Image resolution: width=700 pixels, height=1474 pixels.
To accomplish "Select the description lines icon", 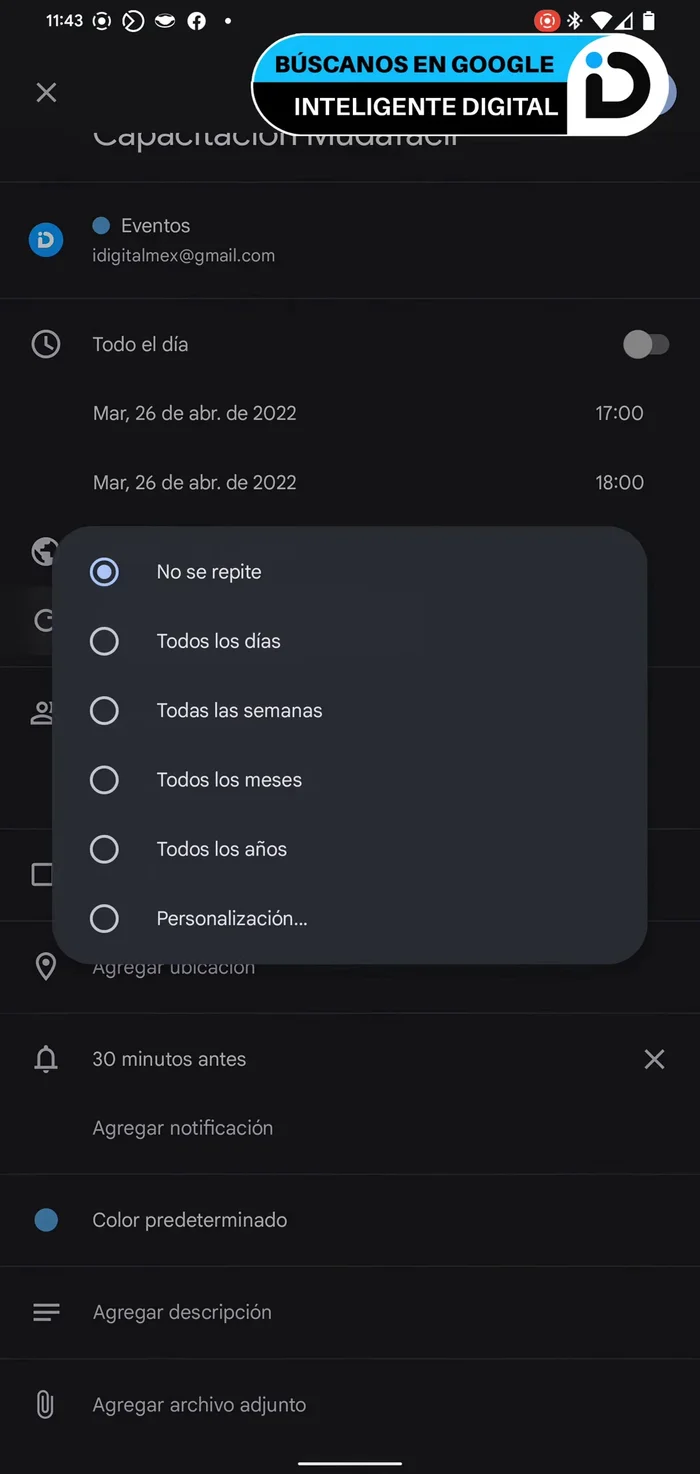I will pos(46,1311).
